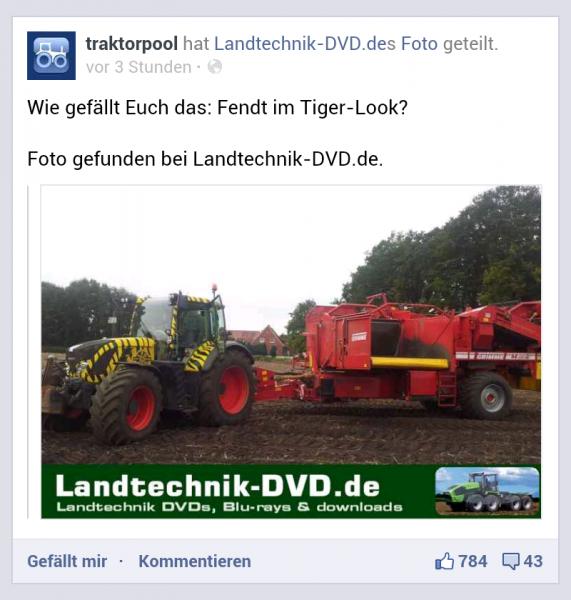This screenshot has height=600, width=571.
Task: Click the 'Landtechnik DVDs, Blu-rays & downloads' subtitle
Action: pos(229,507)
